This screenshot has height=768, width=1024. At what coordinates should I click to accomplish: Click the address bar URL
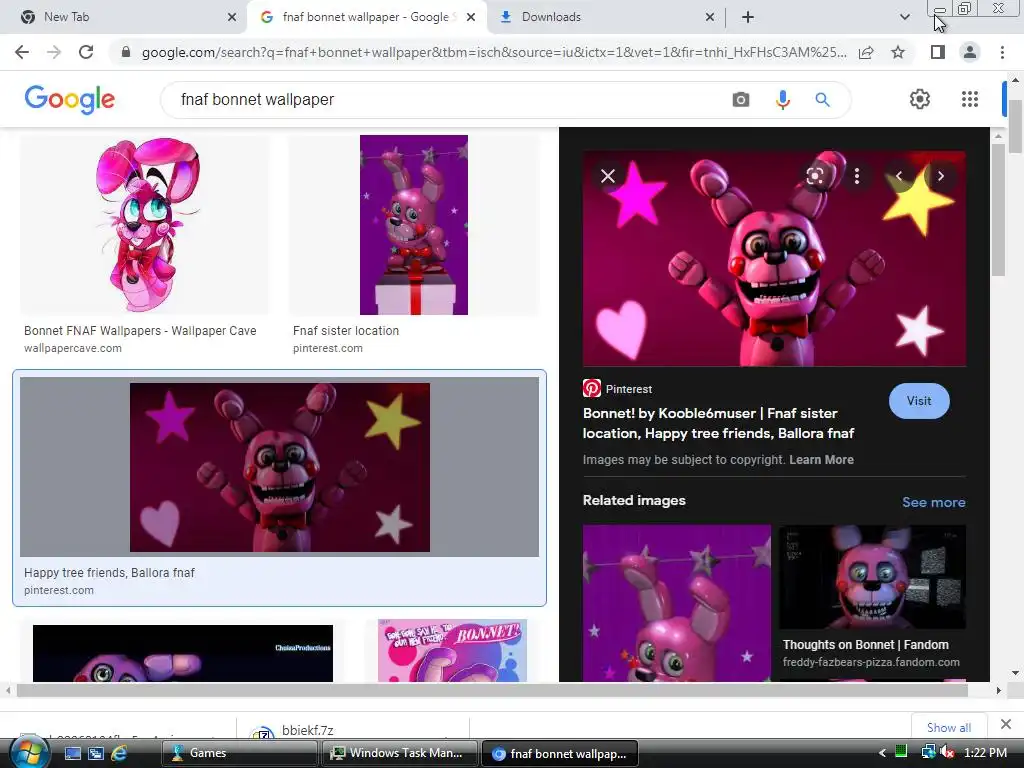click(494, 52)
